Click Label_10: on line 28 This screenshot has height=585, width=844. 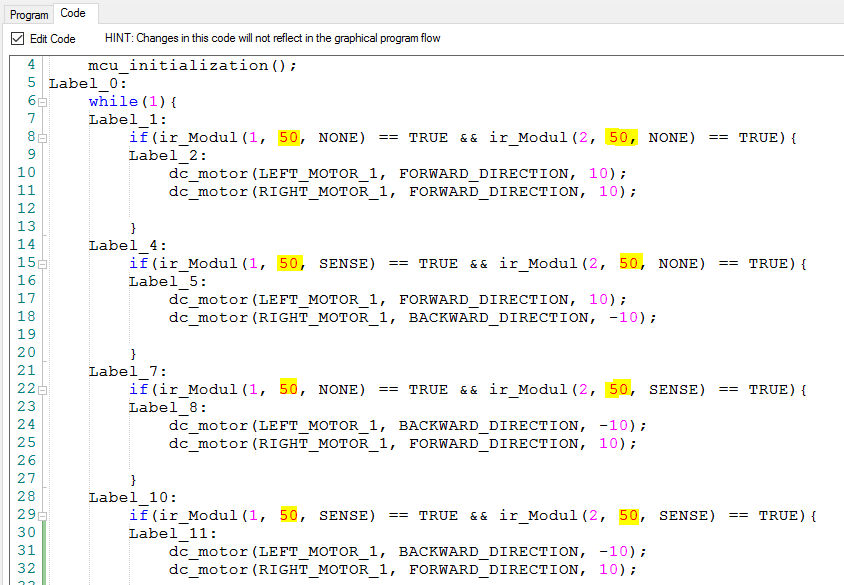pyautogui.click(x=132, y=497)
